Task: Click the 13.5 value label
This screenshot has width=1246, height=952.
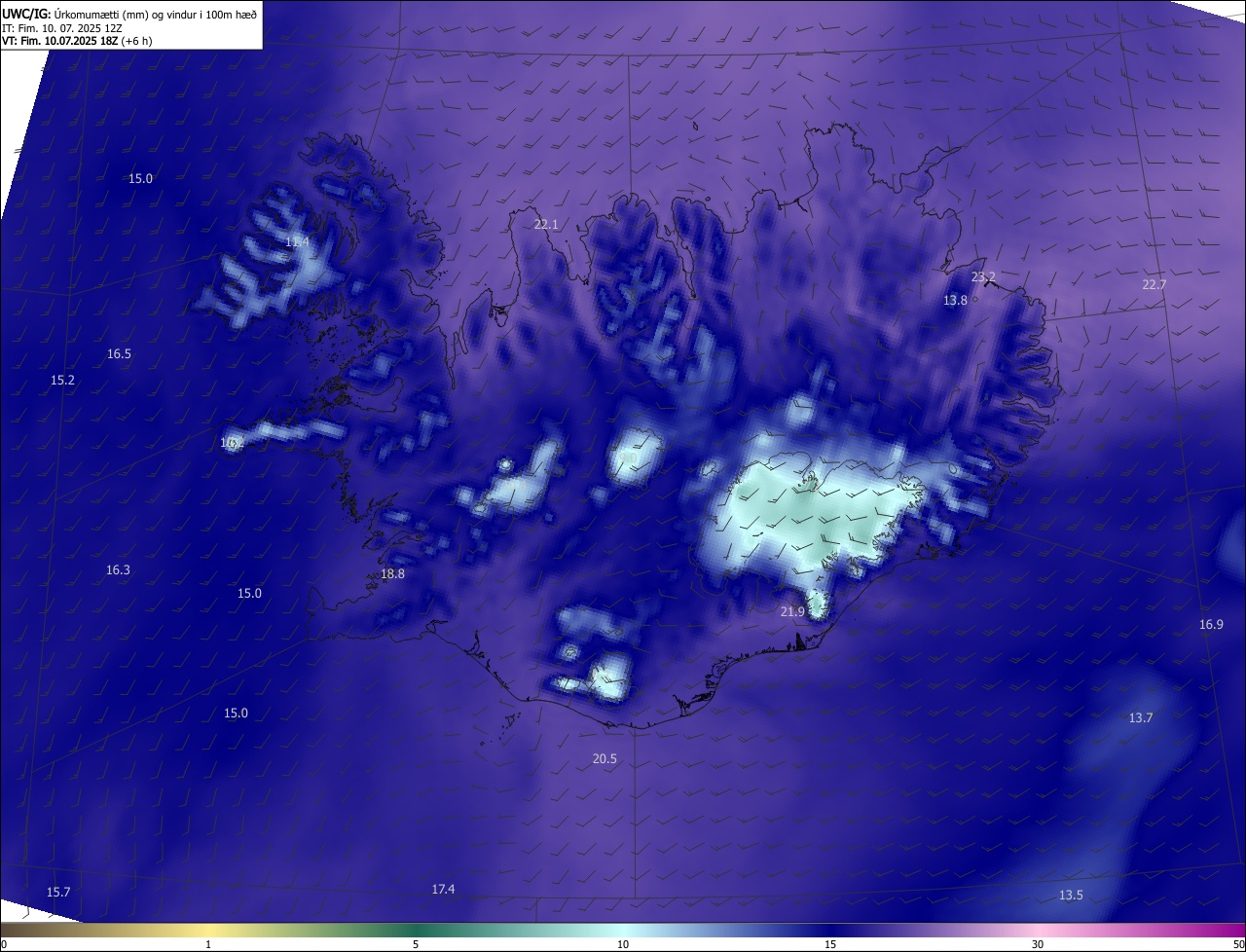Action: 1071,895
